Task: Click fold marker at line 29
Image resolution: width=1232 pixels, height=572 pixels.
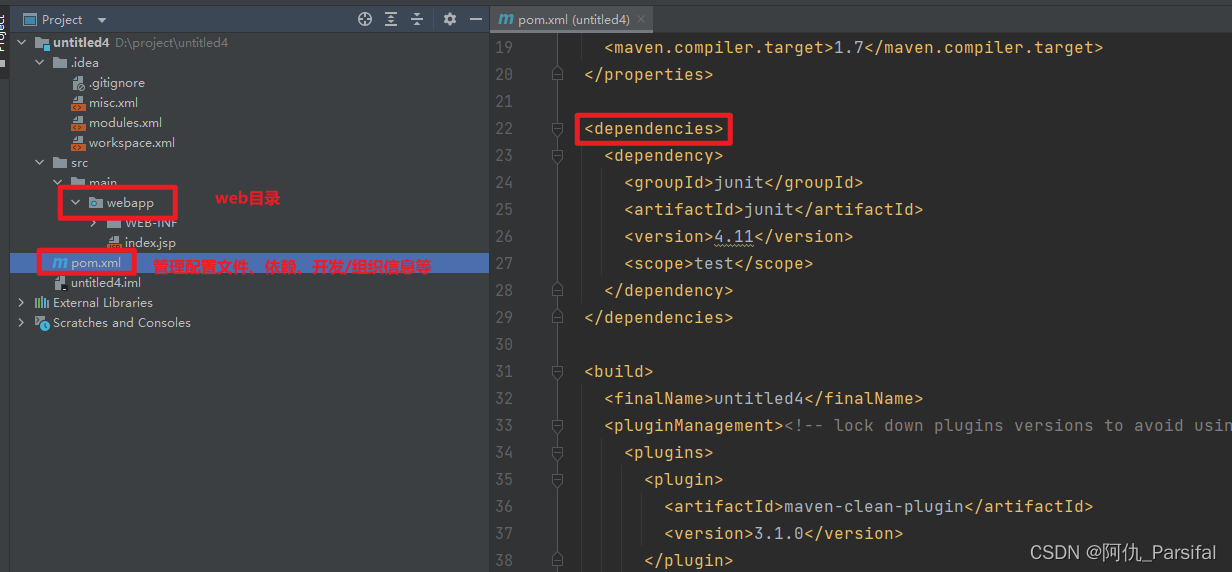Action: tap(558, 317)
